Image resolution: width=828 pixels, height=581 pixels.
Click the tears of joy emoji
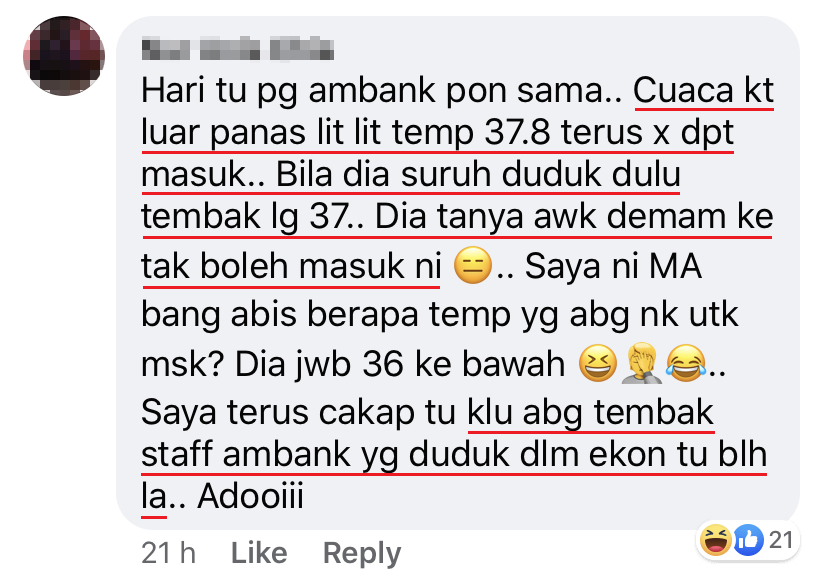(x=685, y=363)
